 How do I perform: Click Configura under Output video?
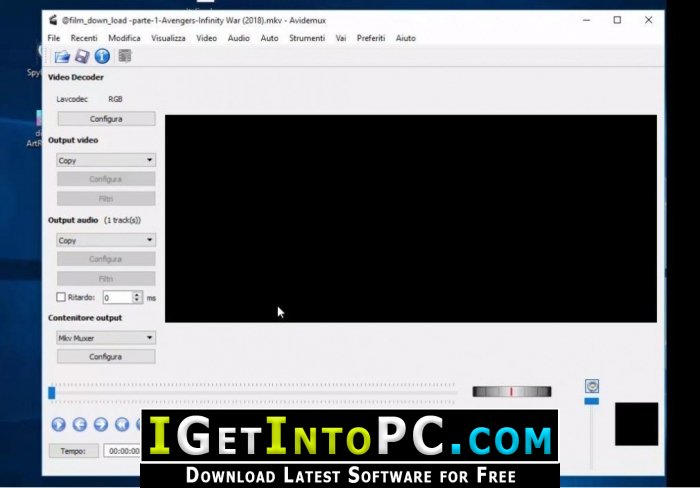tap(106, 179)
